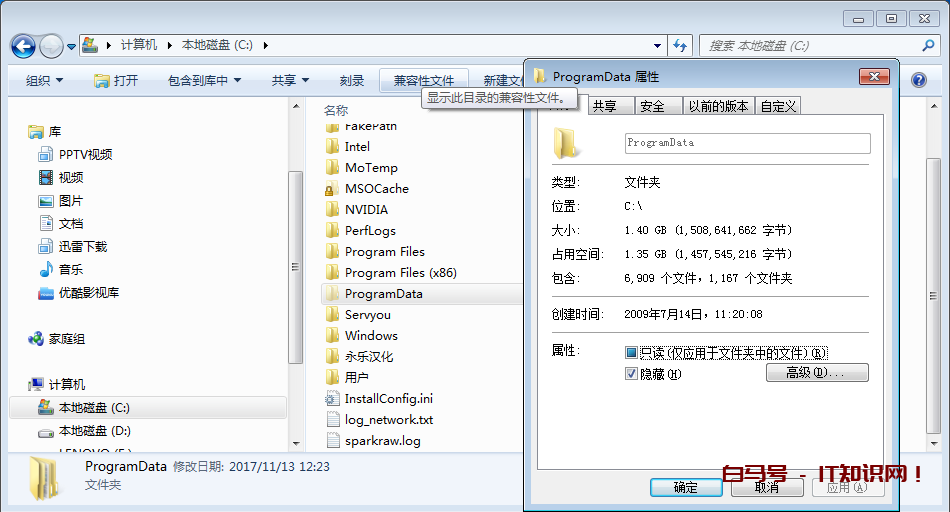Image resolution: width=950 pixels, height=512 pixels.
Task: Click the sparkraw.log file icon
Action: click(333, 441)
